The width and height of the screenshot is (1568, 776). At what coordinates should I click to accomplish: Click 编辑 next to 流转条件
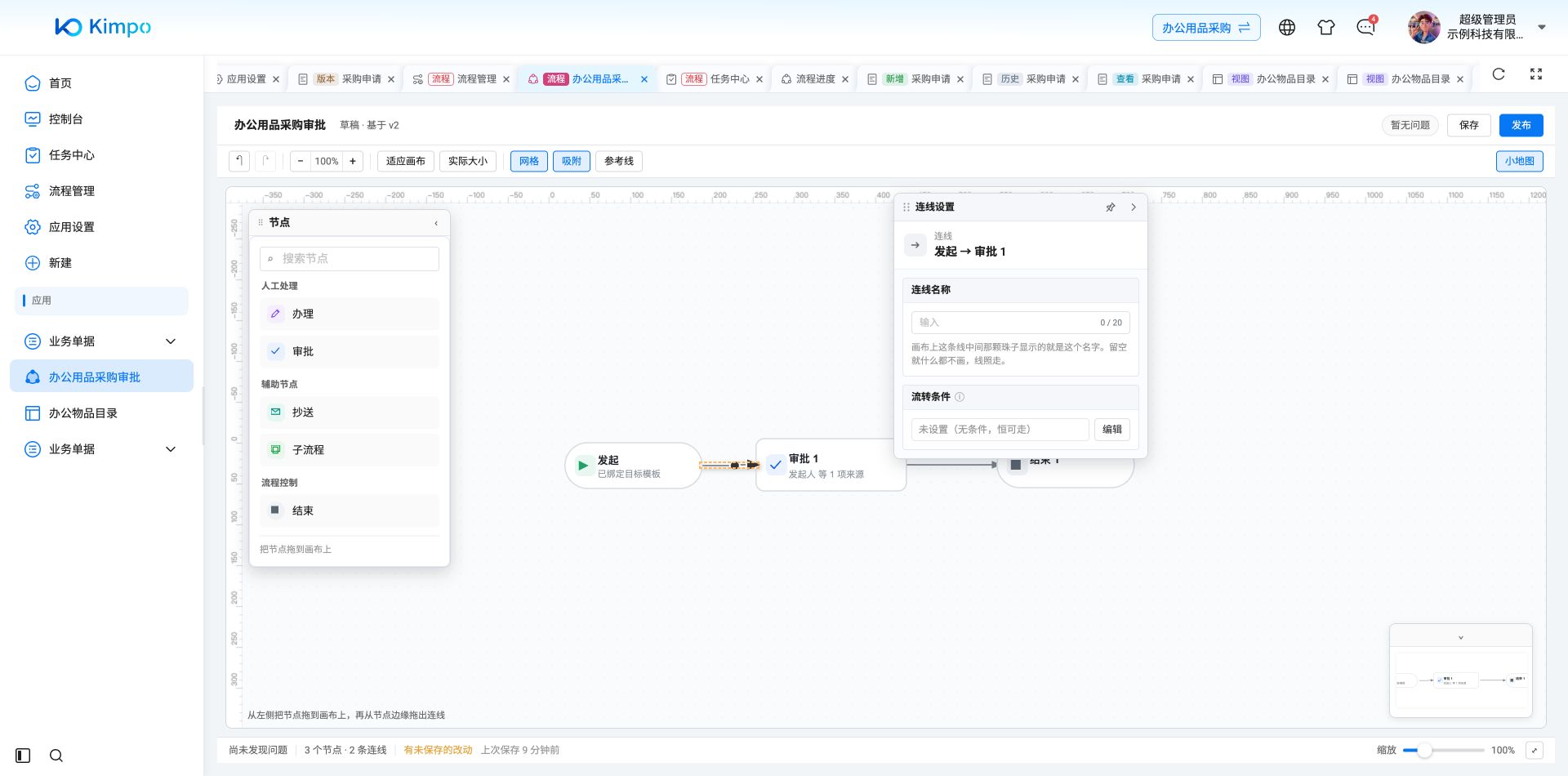[x=1112, y=430]
